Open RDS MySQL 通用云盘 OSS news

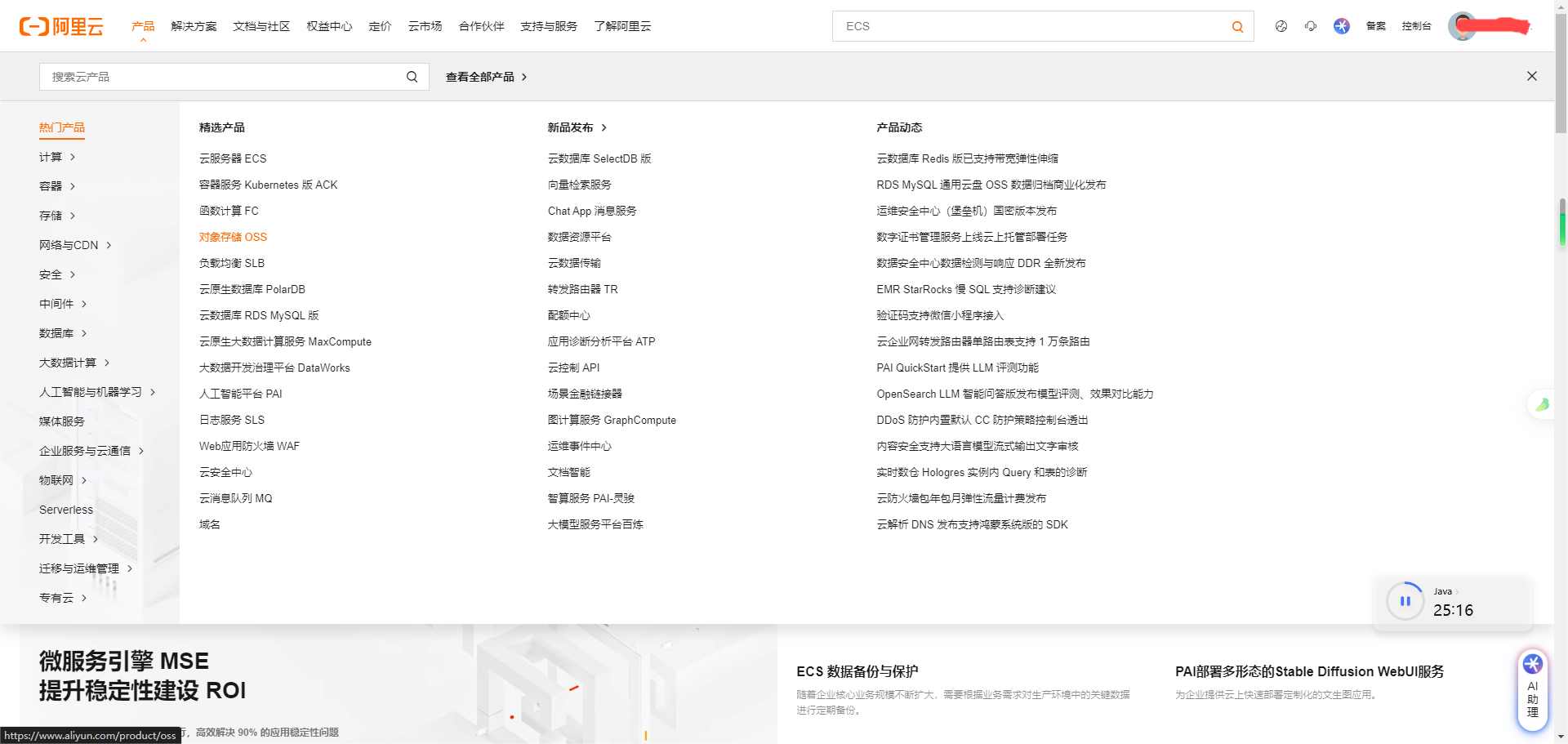[x=991, y=185]
